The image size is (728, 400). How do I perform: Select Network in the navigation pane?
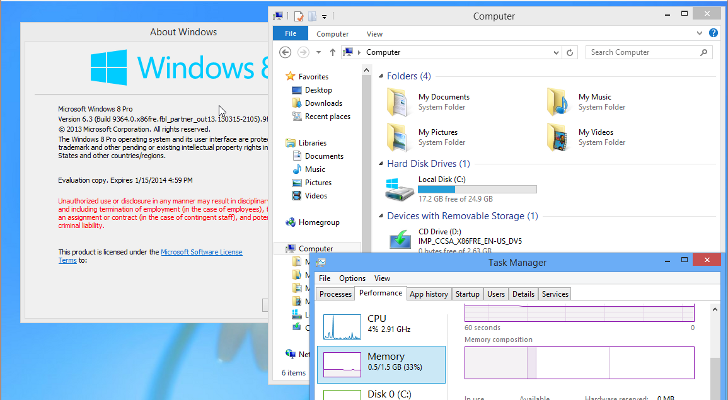298,354
